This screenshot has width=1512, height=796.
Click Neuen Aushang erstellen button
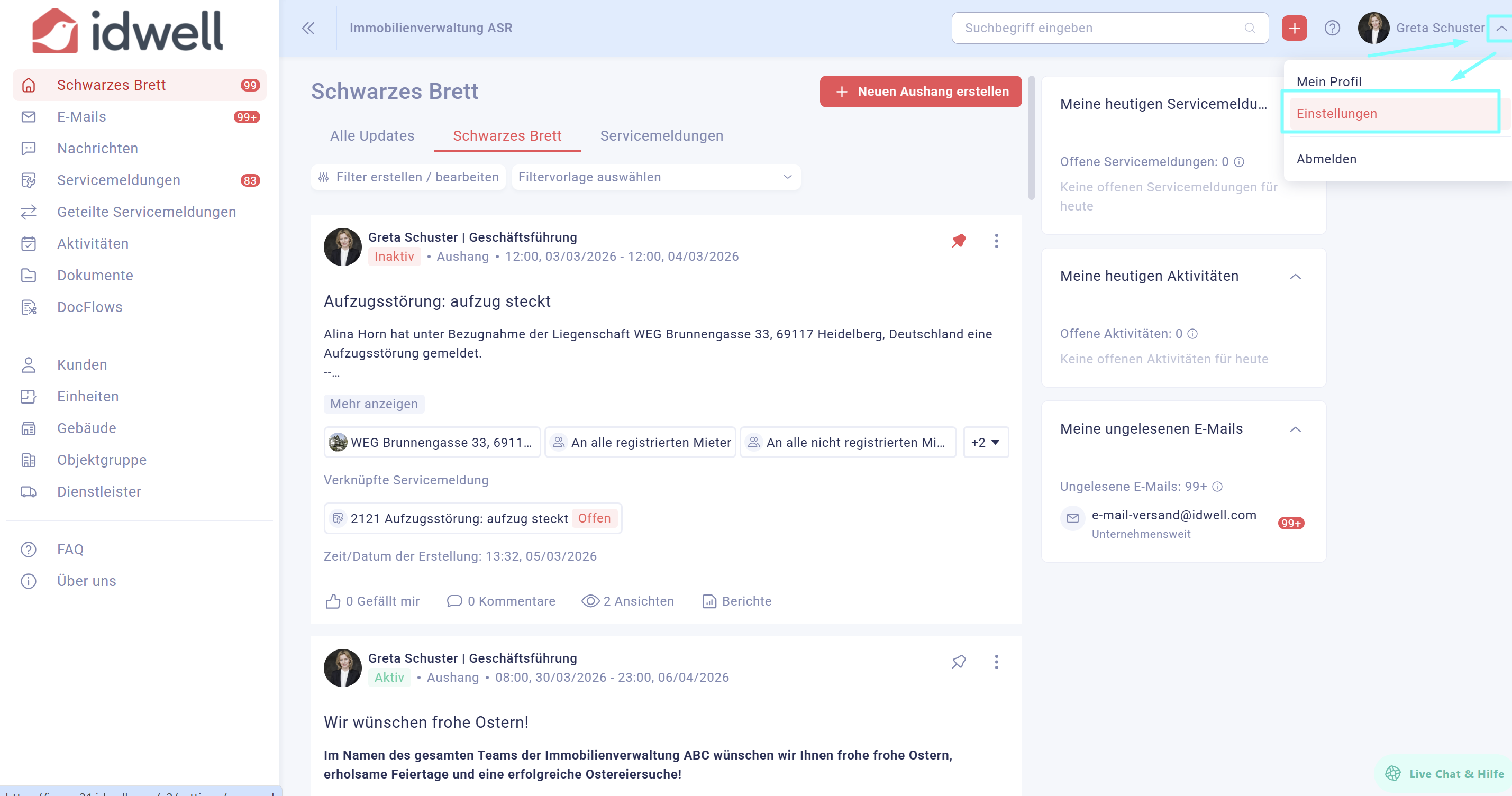pos(920,92)
